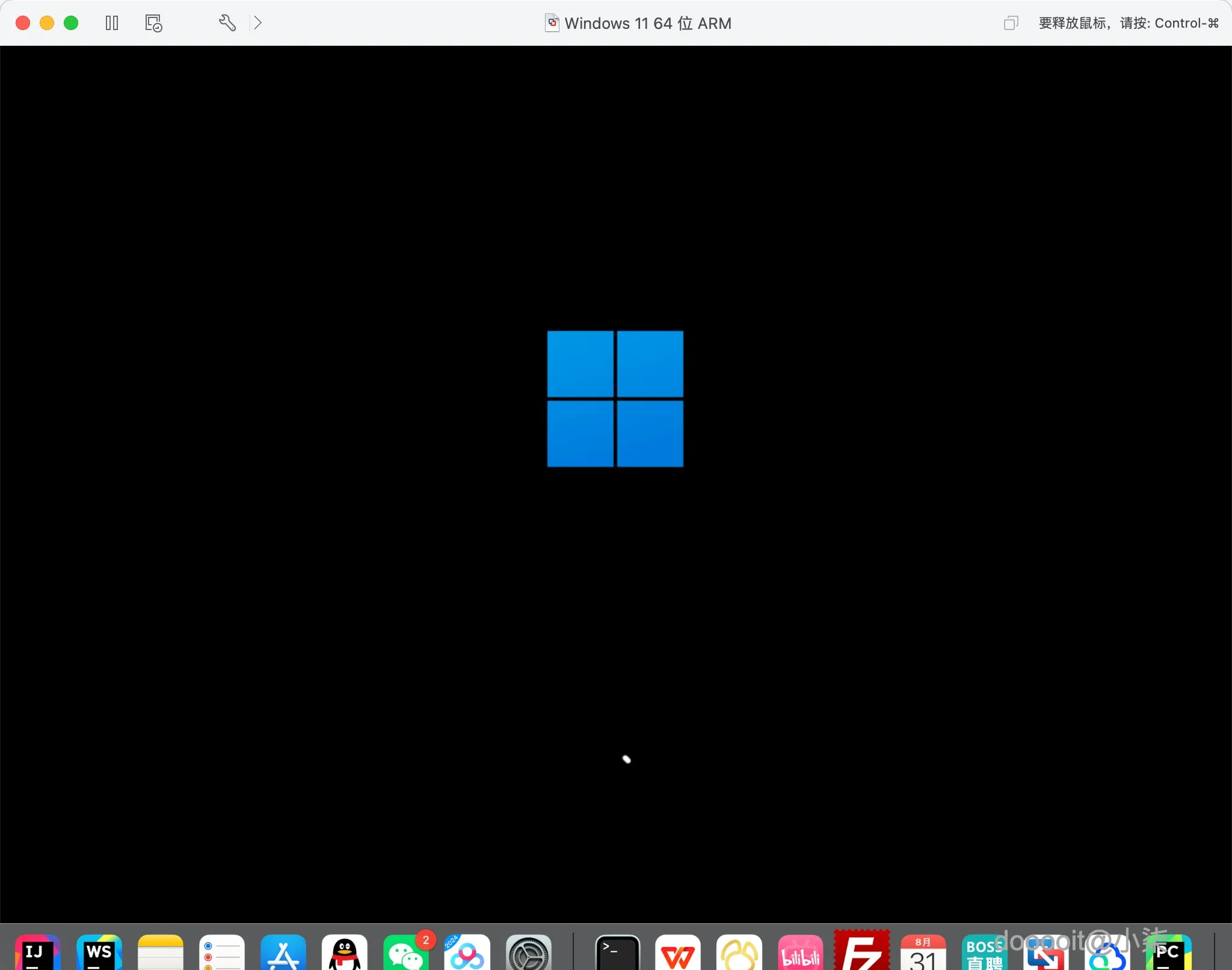Toggle single window view mode
The height and width of the screenshot is (970, 1232).
(1011, 23)
